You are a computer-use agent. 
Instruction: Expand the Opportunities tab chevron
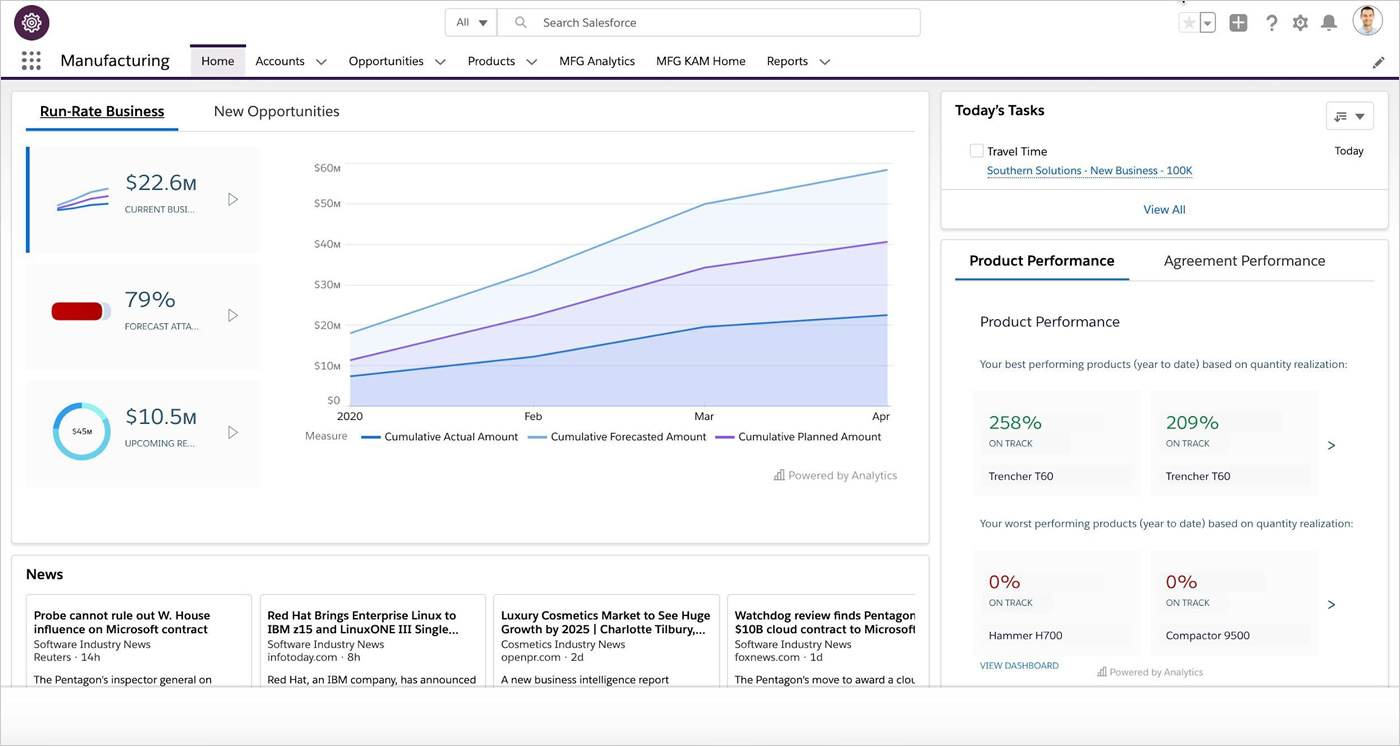tap(440, 62)
